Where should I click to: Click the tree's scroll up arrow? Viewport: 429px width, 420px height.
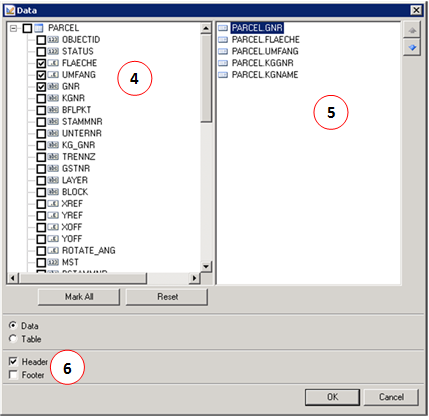(206, 28)
